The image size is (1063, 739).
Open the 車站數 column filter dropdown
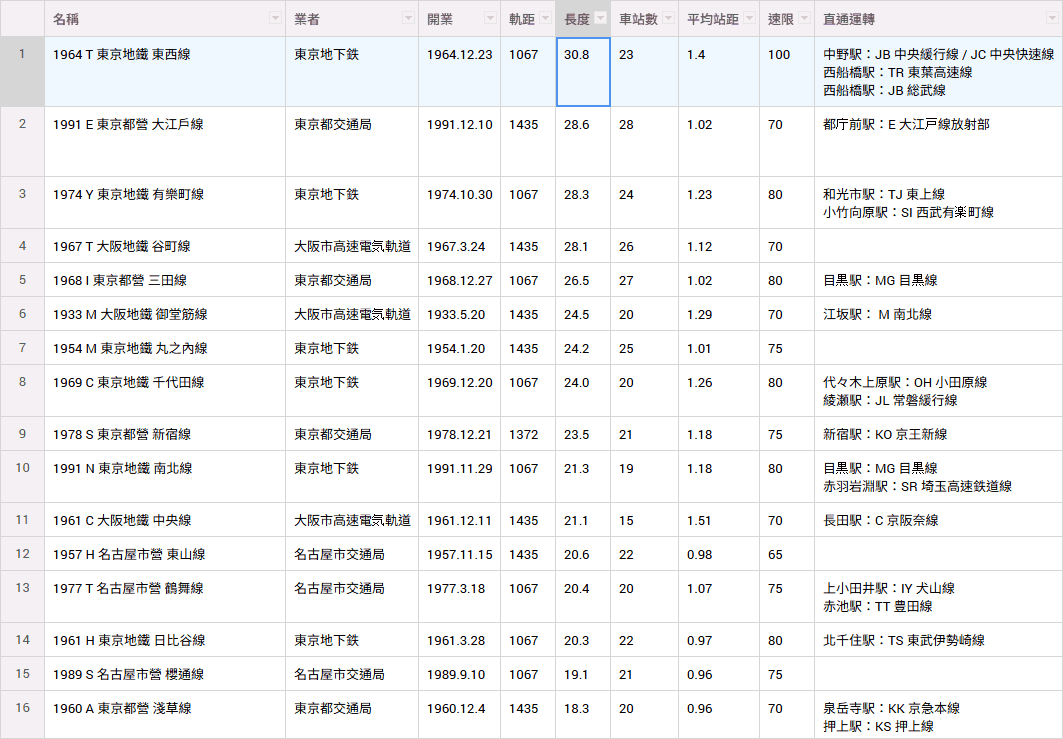[x=668, y=18]
